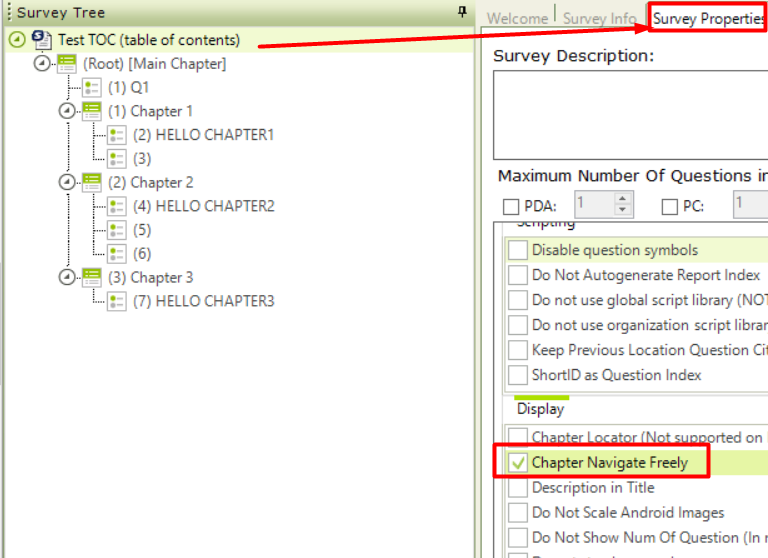Click the survey document icon beside Test TOC

click(x=42, y=40)
